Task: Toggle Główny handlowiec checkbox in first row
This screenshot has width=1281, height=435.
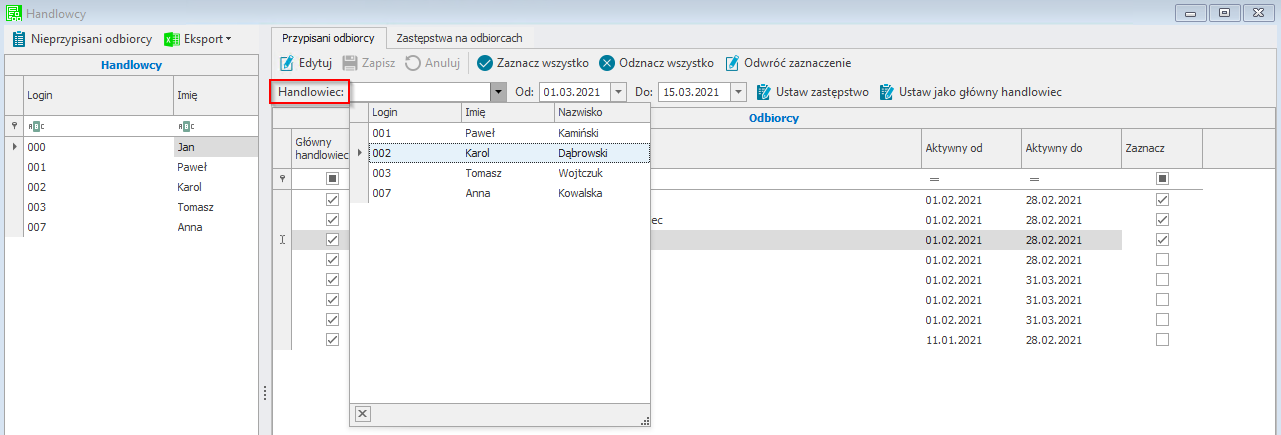Action: [x=333, y=200]
